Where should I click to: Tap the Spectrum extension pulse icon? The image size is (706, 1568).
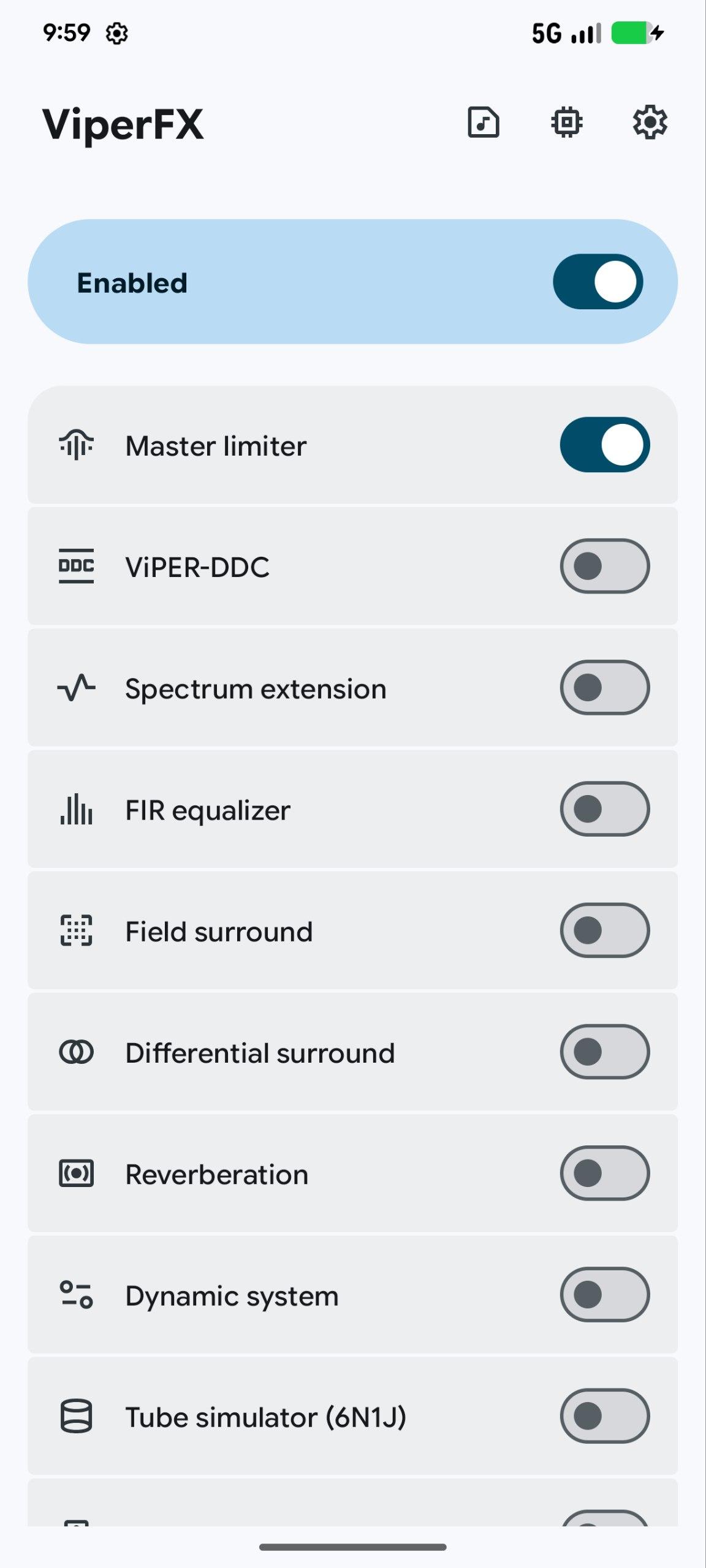pos(76,687)
